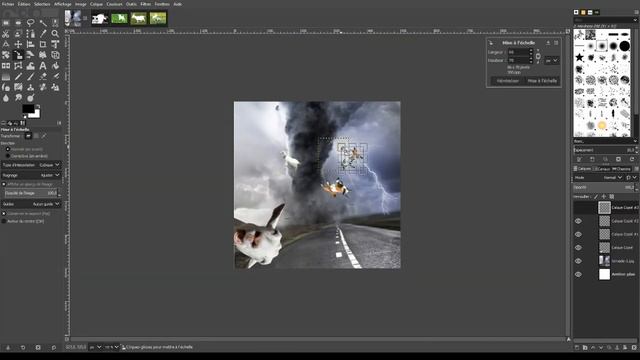Viewport: 640px width, 360px height.
Task: Select the Ellipse Select tool
Action: click(18, 23)
